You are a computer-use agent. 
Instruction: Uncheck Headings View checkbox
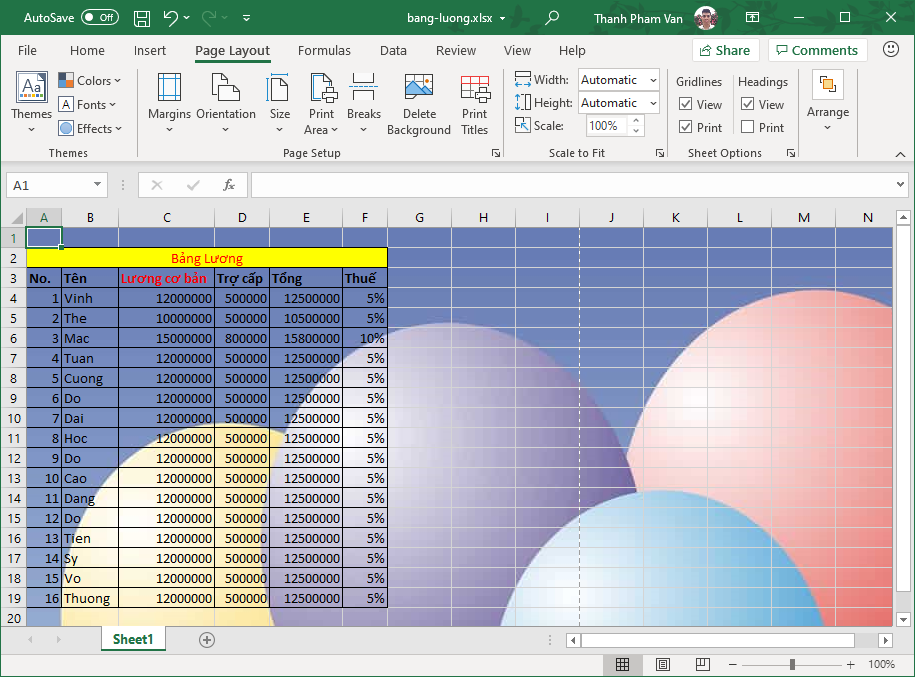pyautogui.click(x=748, y=104)
